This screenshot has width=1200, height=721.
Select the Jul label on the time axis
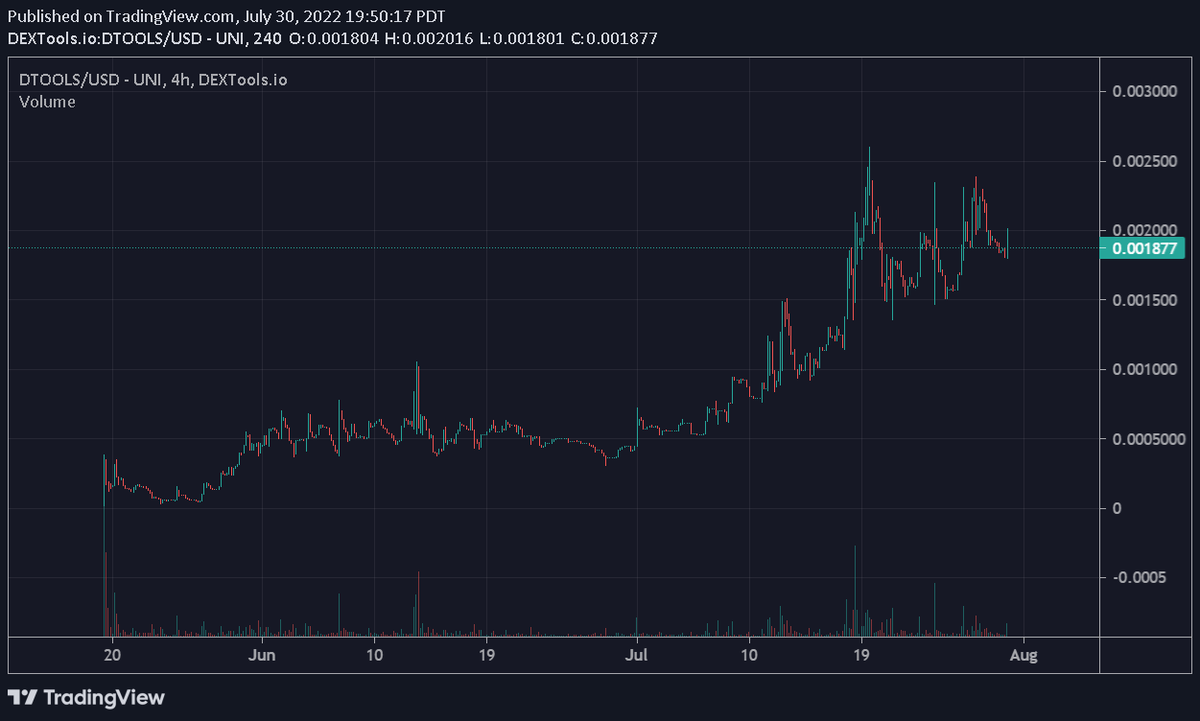tap(637, 655)
